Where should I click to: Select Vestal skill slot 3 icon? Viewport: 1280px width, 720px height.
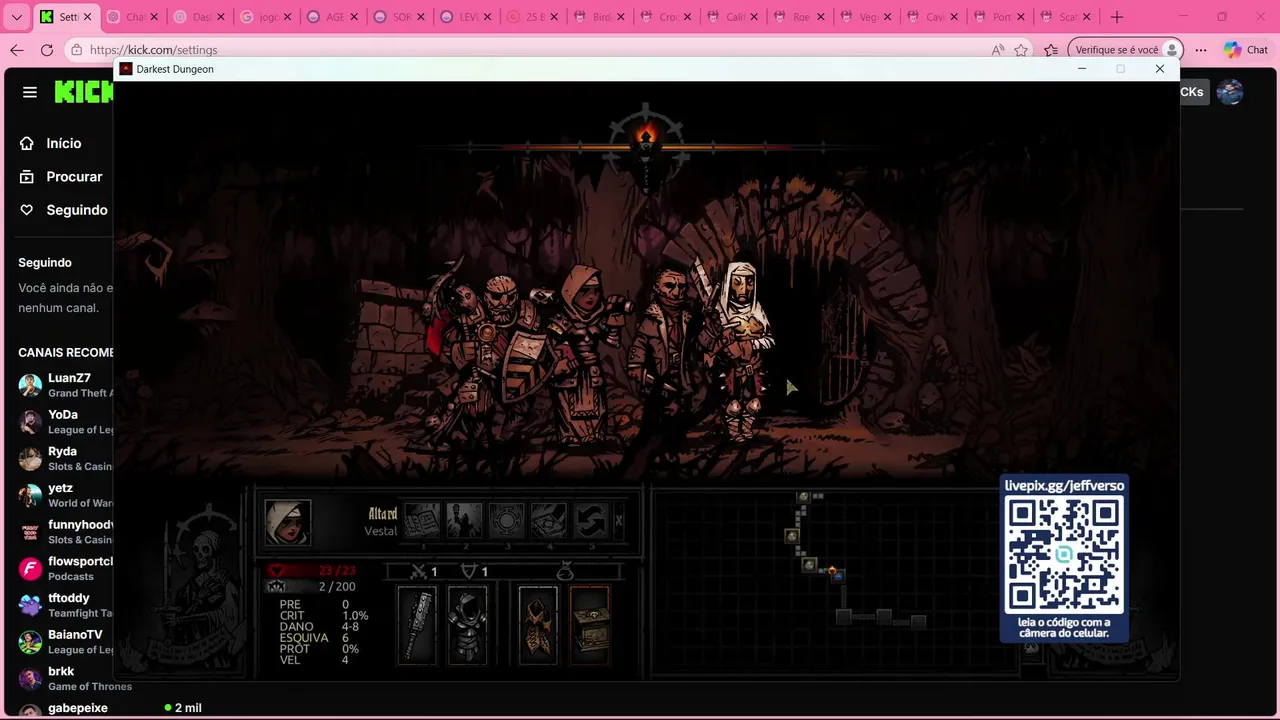506,521
